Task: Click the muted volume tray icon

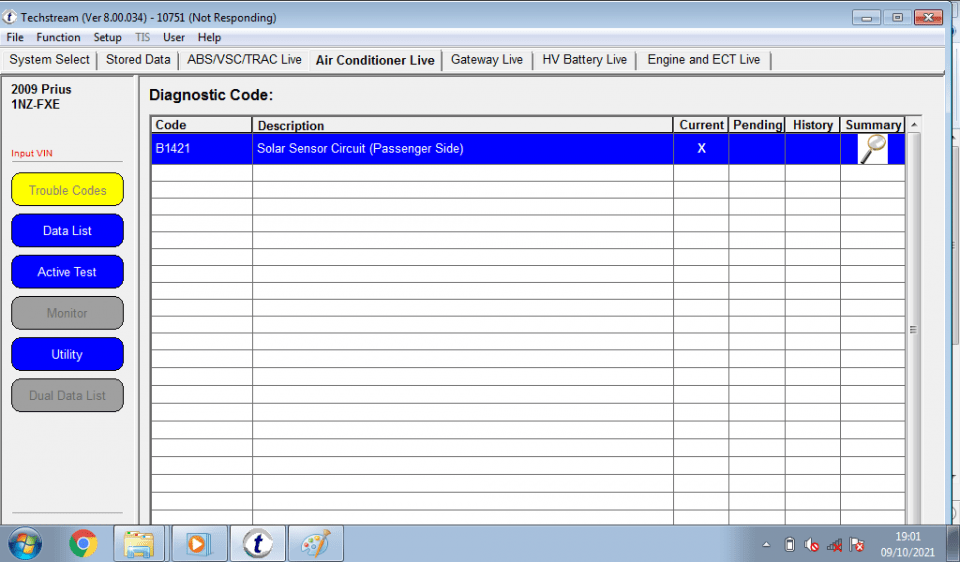Action: (812, 544)
